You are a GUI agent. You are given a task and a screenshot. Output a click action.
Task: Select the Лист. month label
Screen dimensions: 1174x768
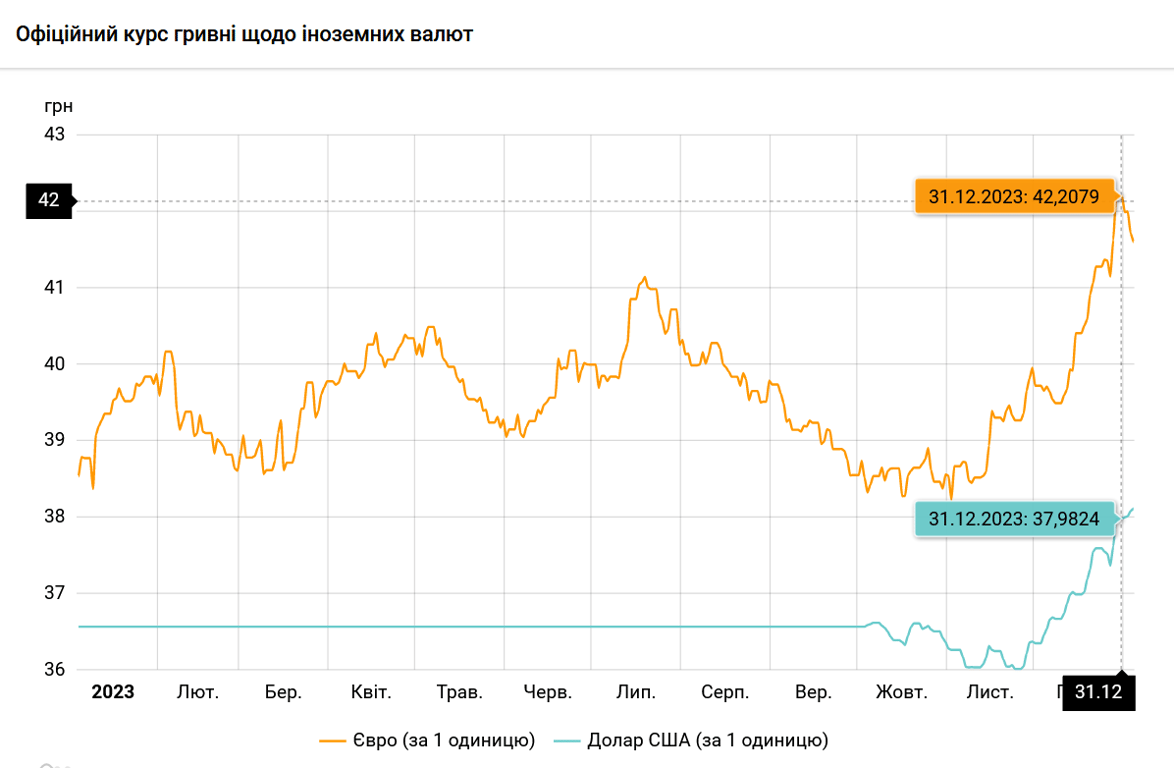(x=989, y=692)
